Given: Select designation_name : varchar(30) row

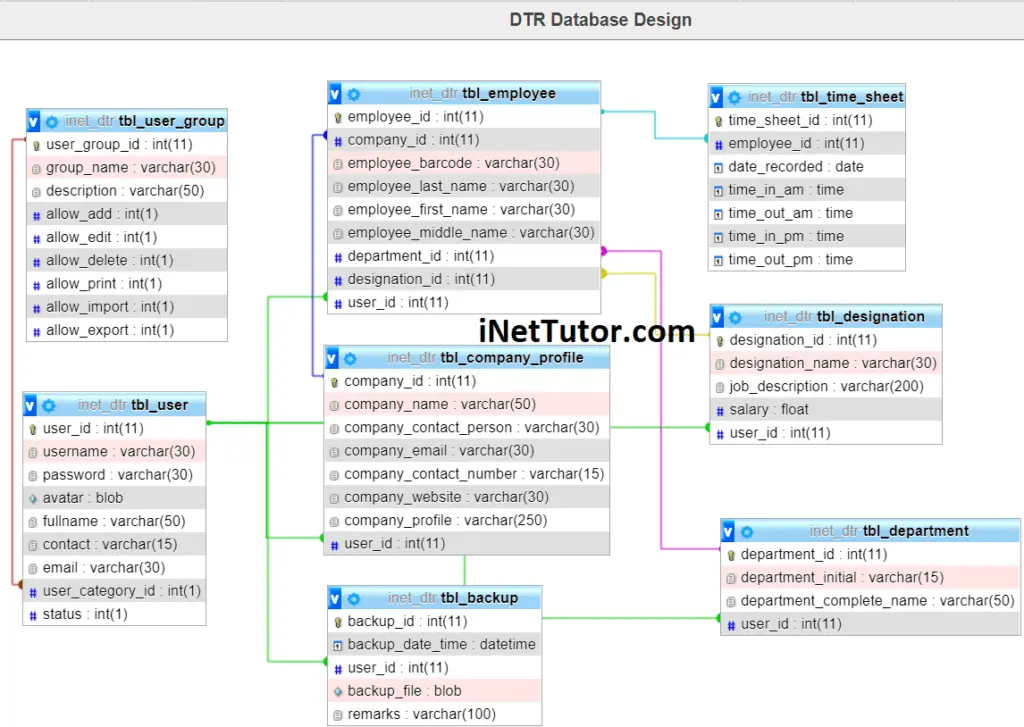Looking at the screenshot, I should coord(826,363).
